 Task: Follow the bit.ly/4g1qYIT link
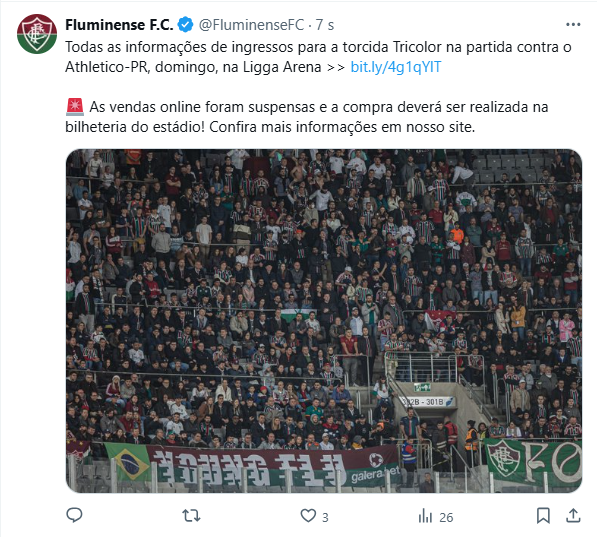(x=396, y=67)
